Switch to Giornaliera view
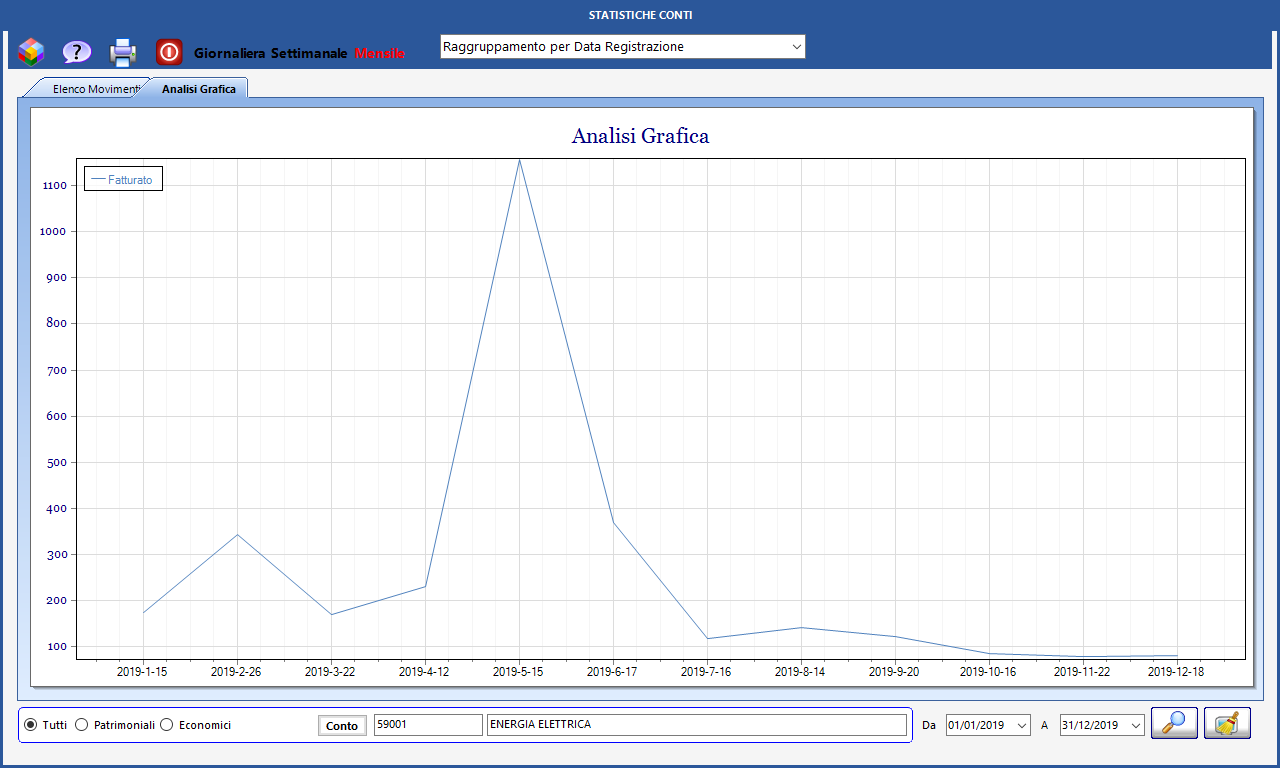The image size is (1280, 768). [229, 52]
